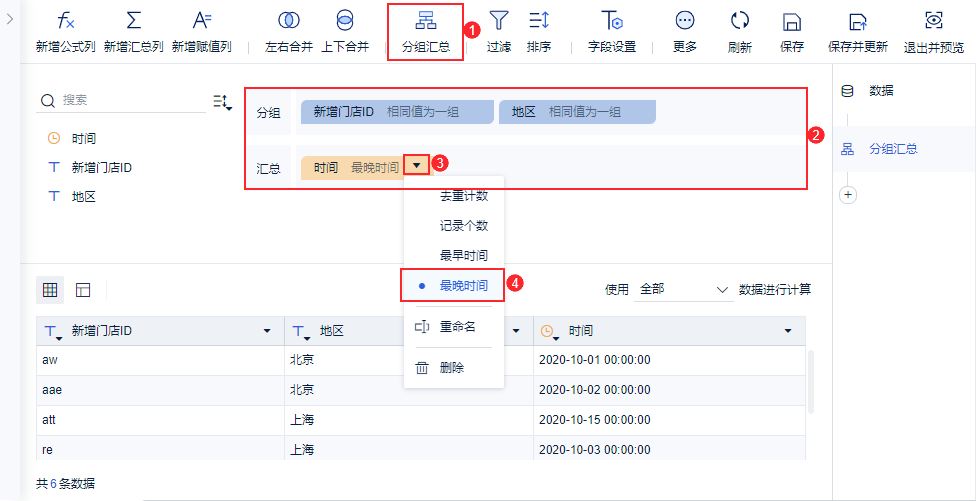Switch to the field layout view icon
This screenshot has height=501, width=976.
pyautogui.click(x=83, y=289)
